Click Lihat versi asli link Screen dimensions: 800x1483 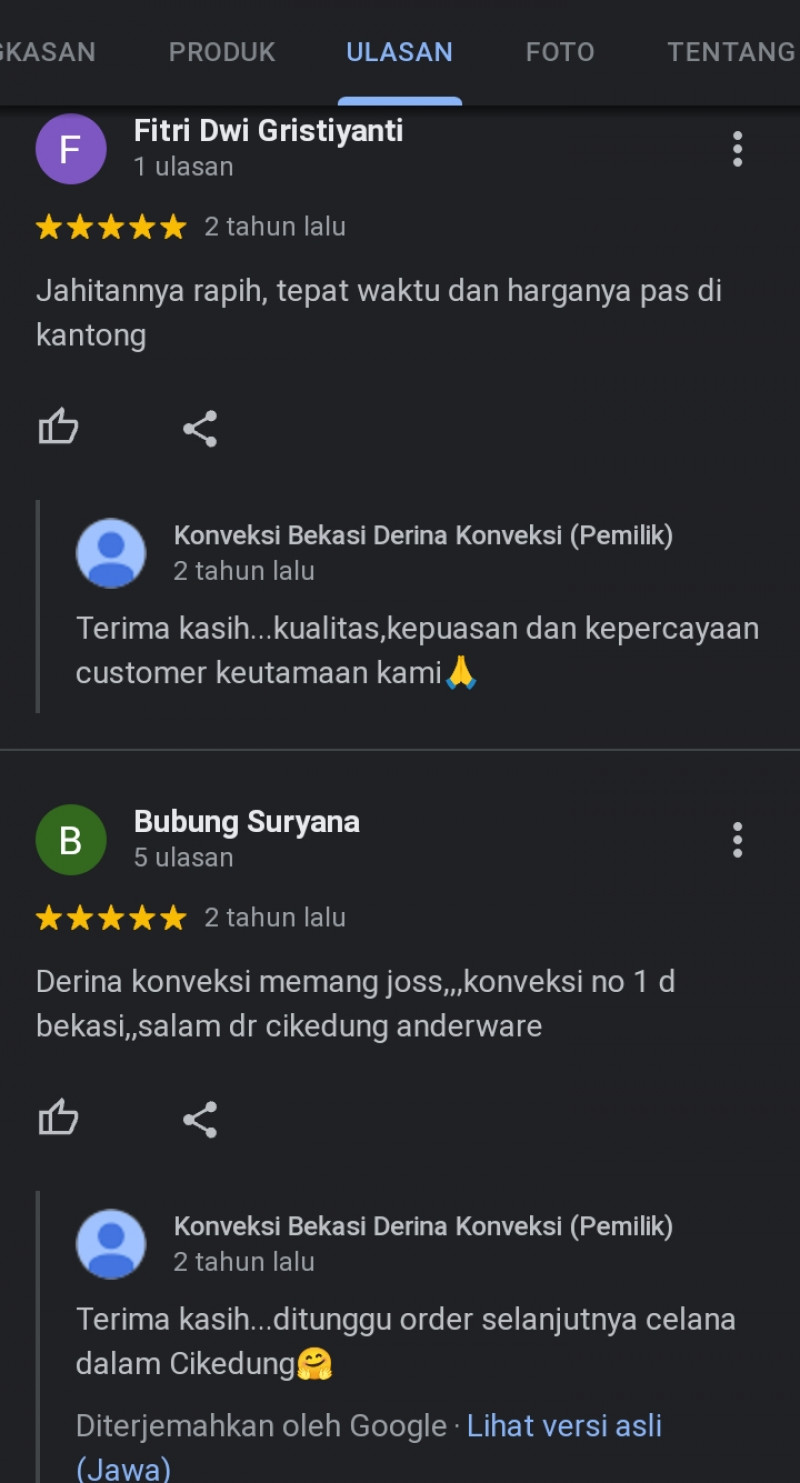(x=564, y=1426)
